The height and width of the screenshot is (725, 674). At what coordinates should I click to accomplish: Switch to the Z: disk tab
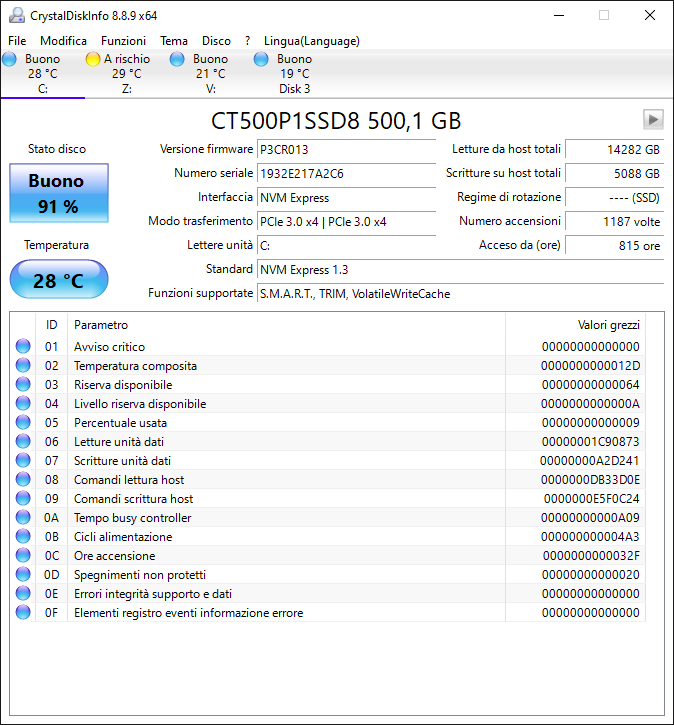point(127,74)
